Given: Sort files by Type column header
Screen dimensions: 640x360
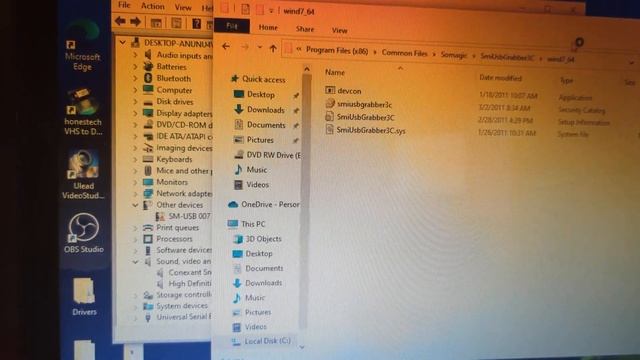Looking at the screenshot, I should tap(566, 80).
